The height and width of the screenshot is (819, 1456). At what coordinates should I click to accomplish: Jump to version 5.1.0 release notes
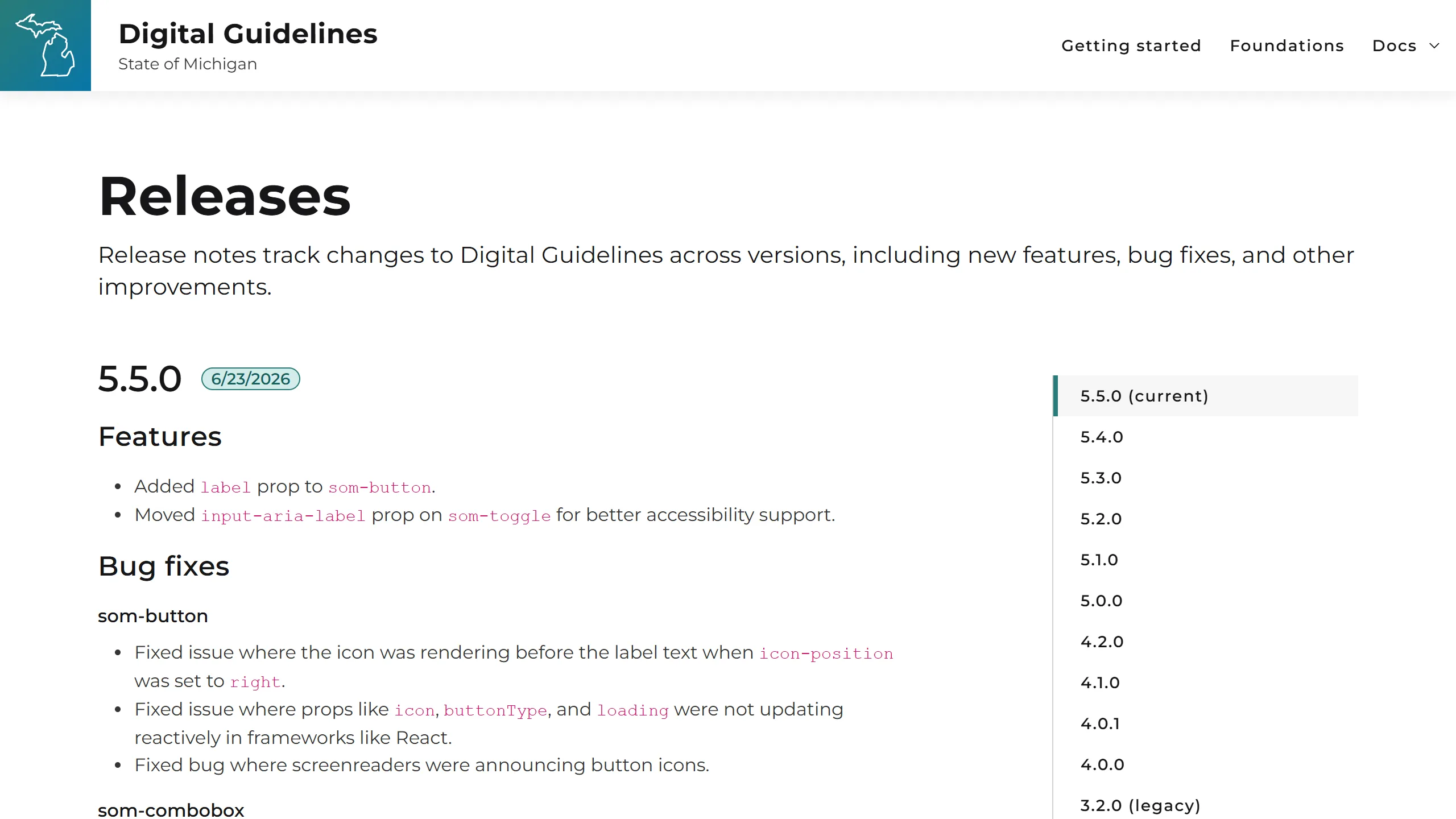pos(1206,560)
